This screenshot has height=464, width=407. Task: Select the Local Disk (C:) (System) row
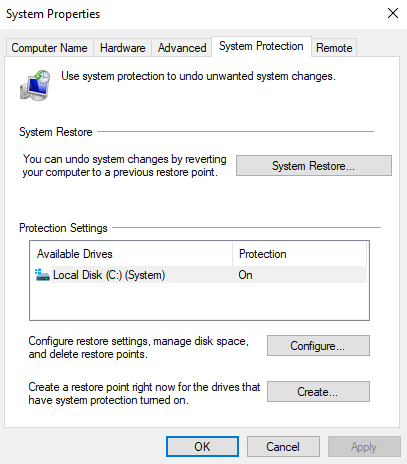200,275
